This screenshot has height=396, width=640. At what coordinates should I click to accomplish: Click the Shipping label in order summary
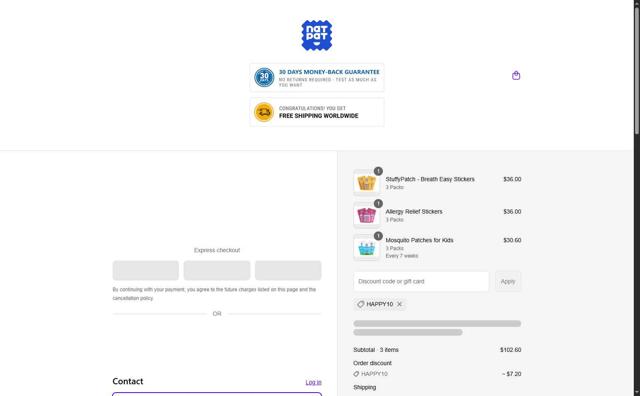364,387
